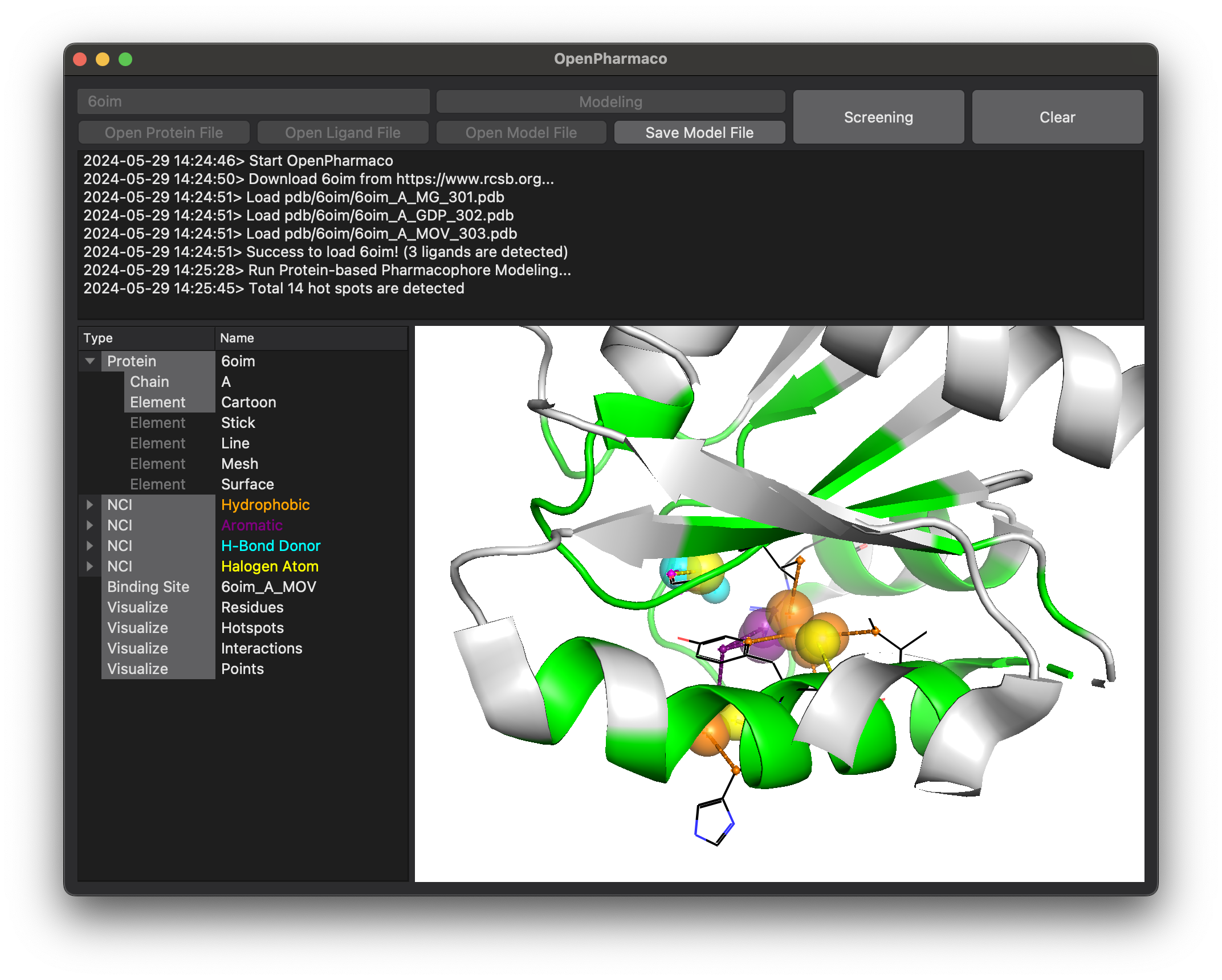
Task: Click the Modeling button
Action: 610,102
